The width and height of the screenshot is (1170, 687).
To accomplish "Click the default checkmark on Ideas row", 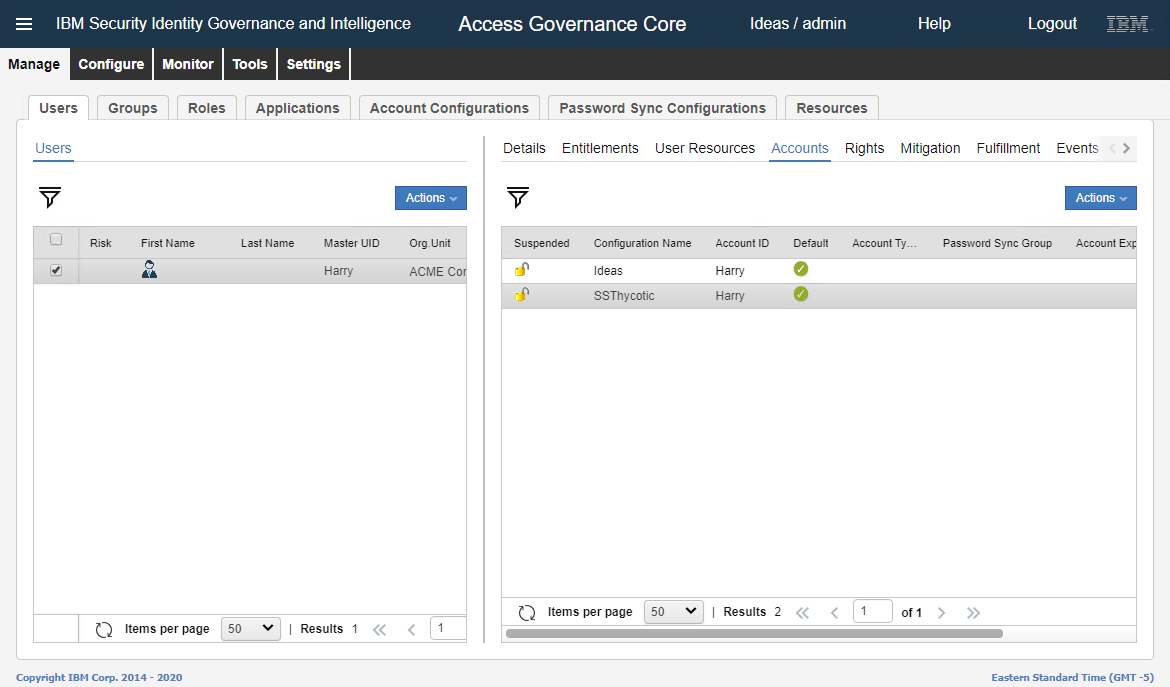I will (x=801, y=269).
